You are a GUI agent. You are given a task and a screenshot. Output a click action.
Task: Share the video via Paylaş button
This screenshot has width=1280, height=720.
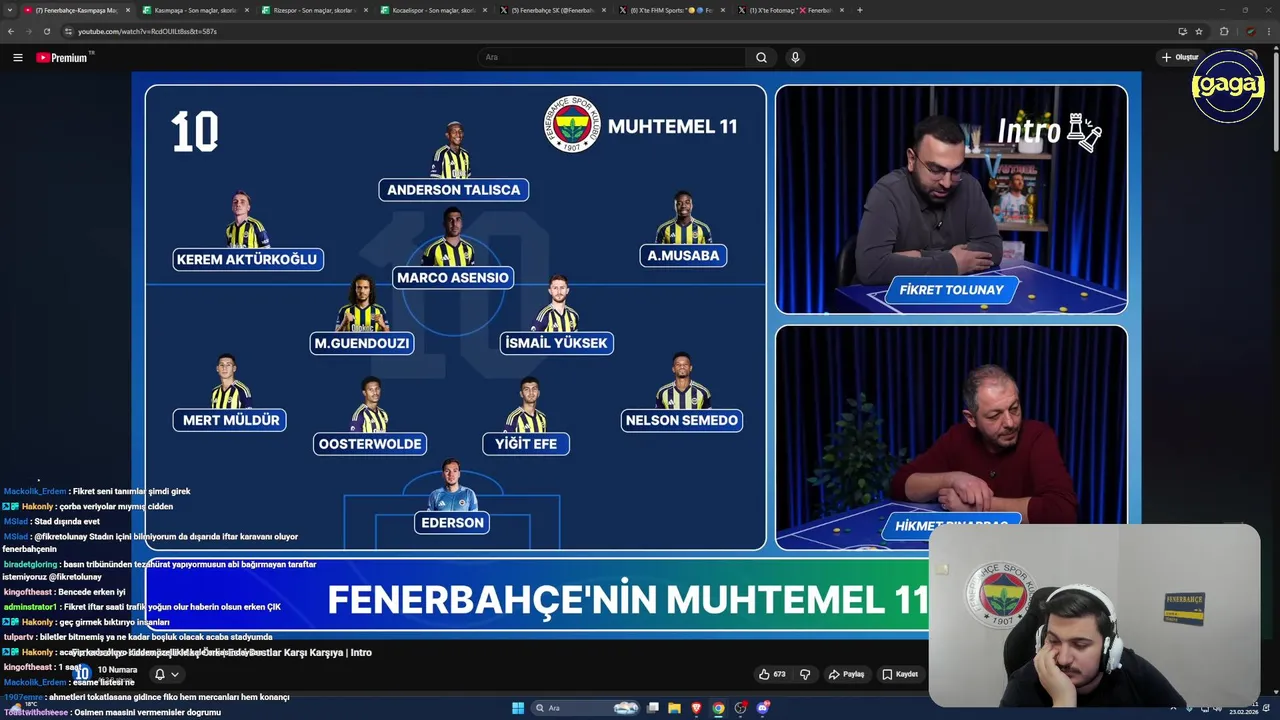pos(846,674)
